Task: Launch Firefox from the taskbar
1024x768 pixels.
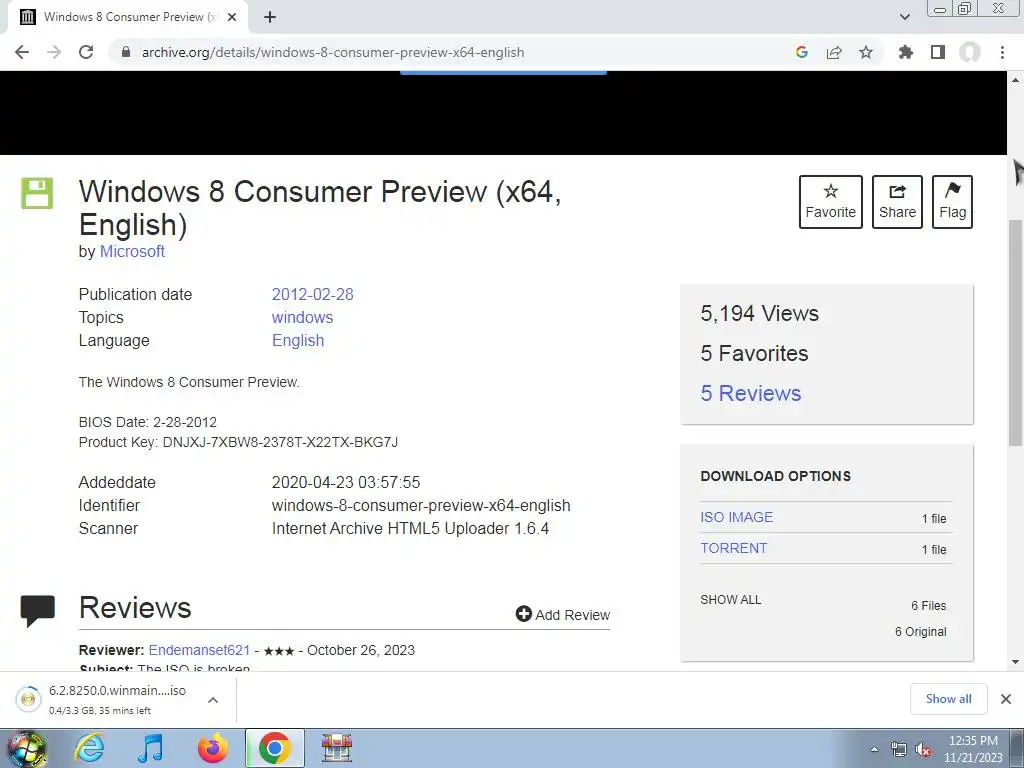Action: tap(213, 748)
